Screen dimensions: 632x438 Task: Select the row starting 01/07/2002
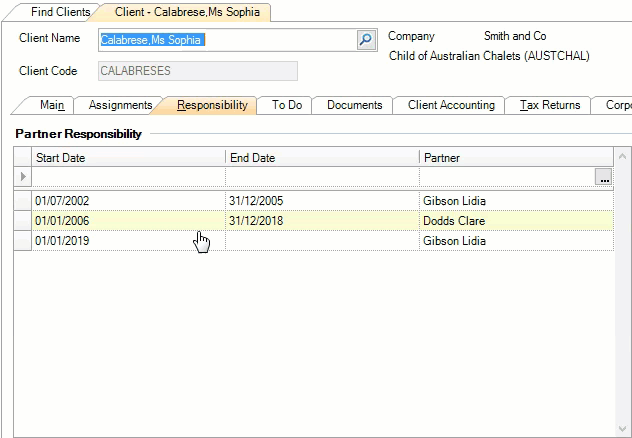click(x=128, y=200)
